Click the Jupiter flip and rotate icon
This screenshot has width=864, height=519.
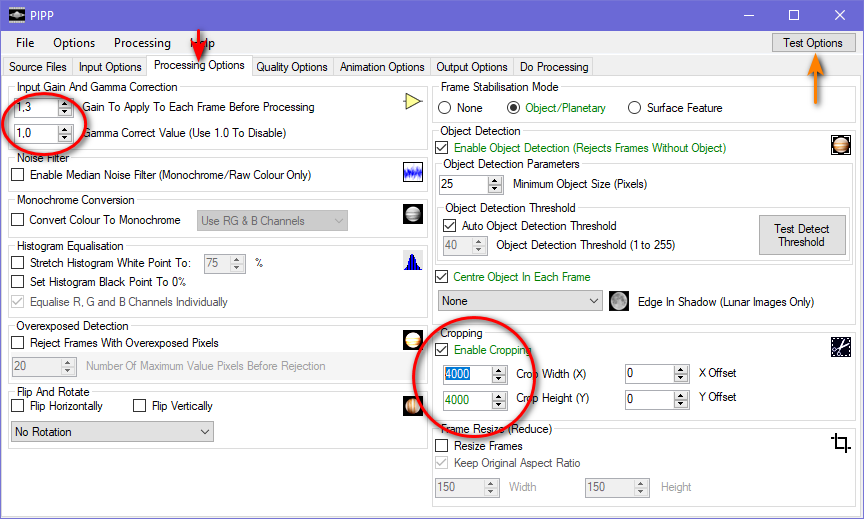[413, 405]
